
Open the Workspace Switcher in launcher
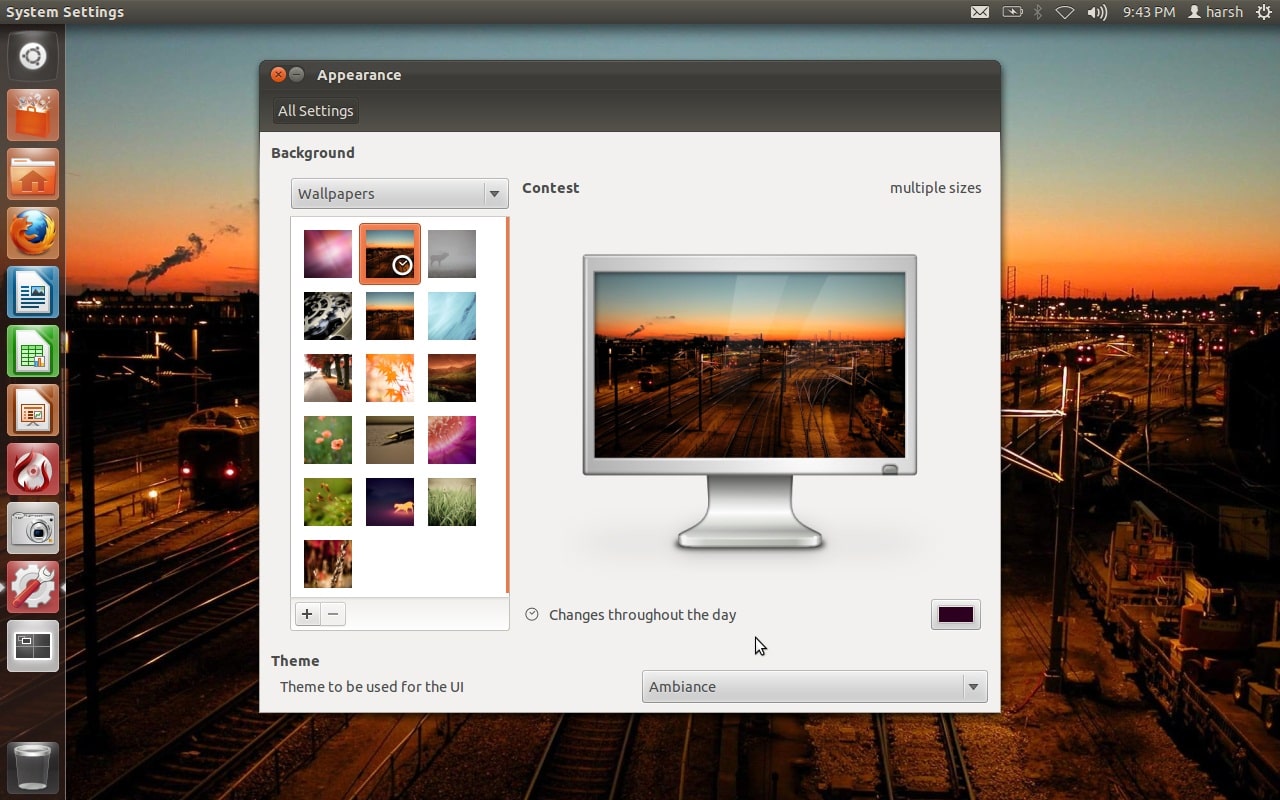click(33, 646)
